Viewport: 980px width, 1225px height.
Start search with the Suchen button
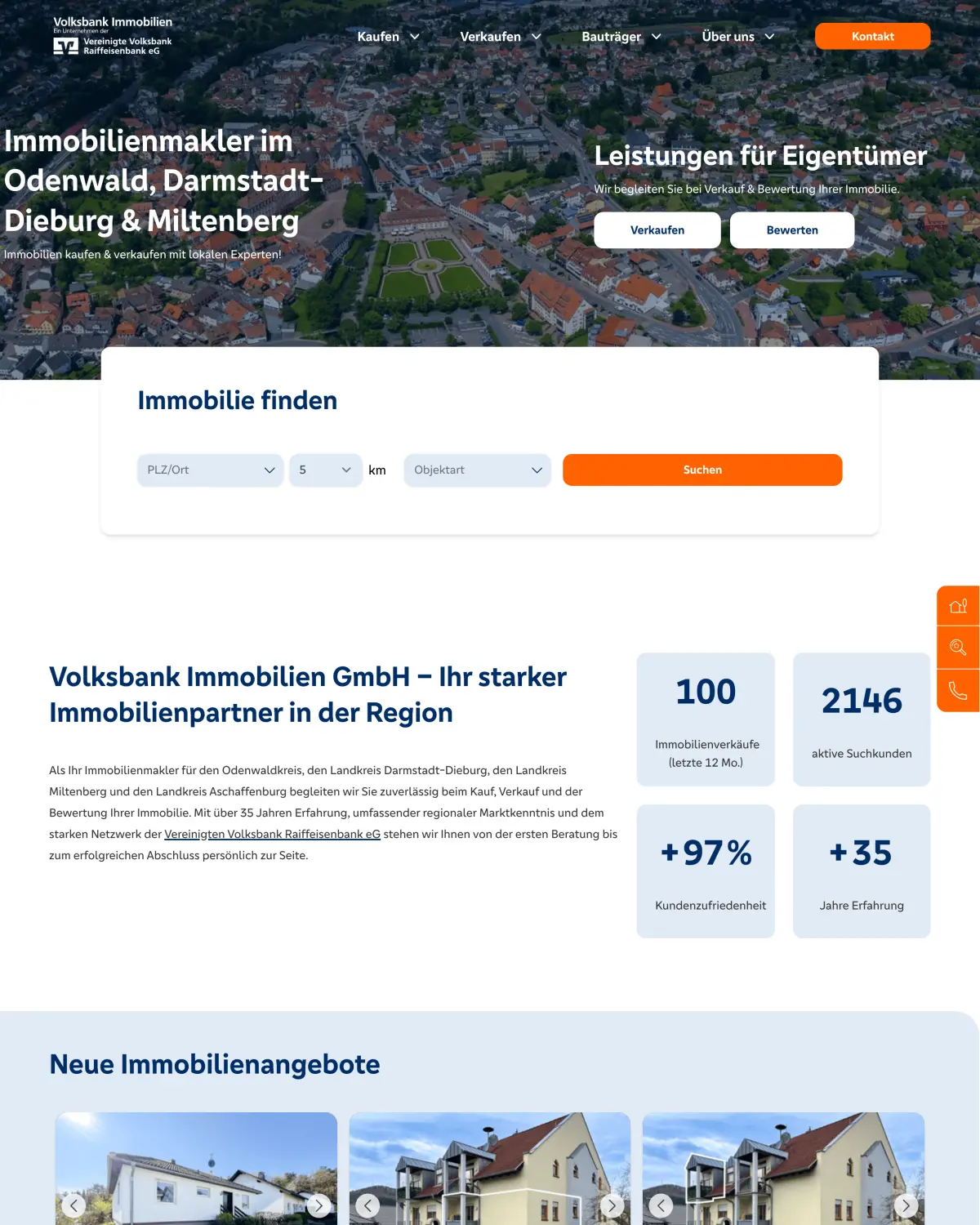[702, 470]
